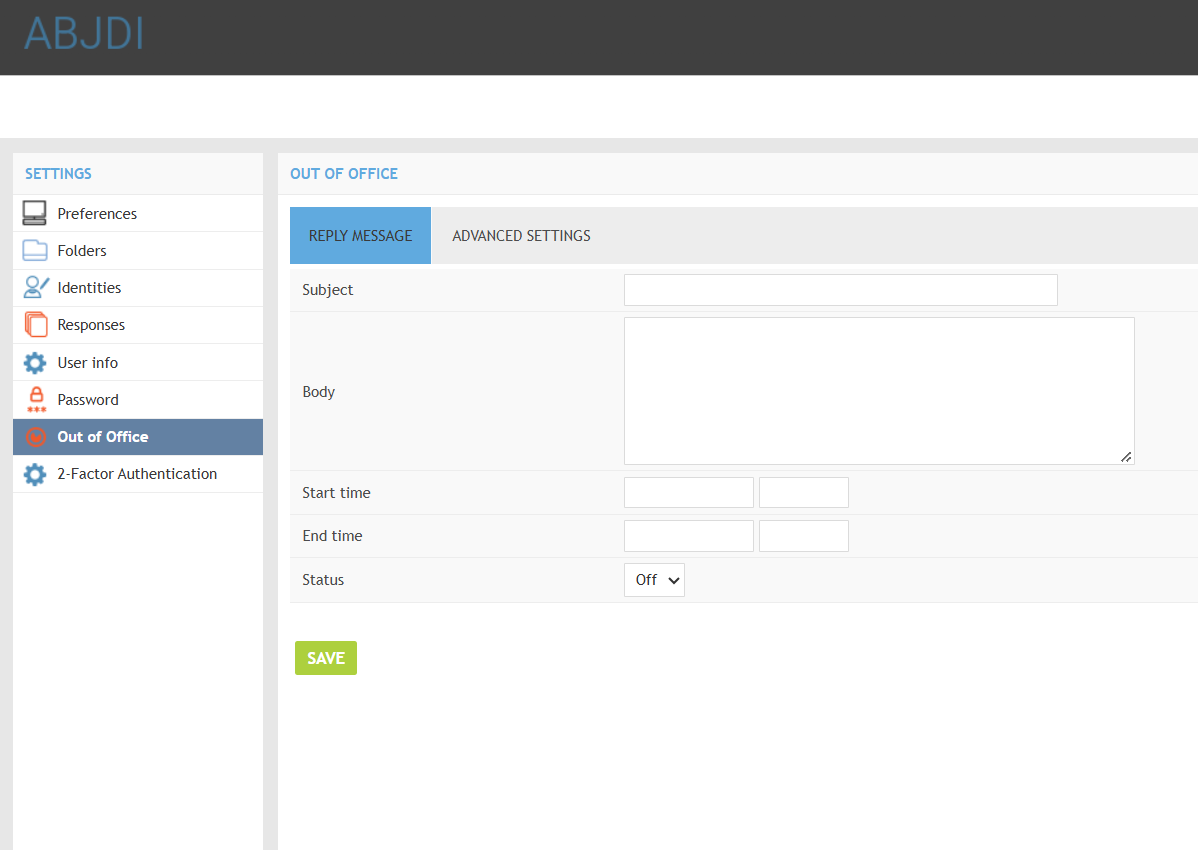Click the End time label

pyautogui.click(x=332, y=535)
